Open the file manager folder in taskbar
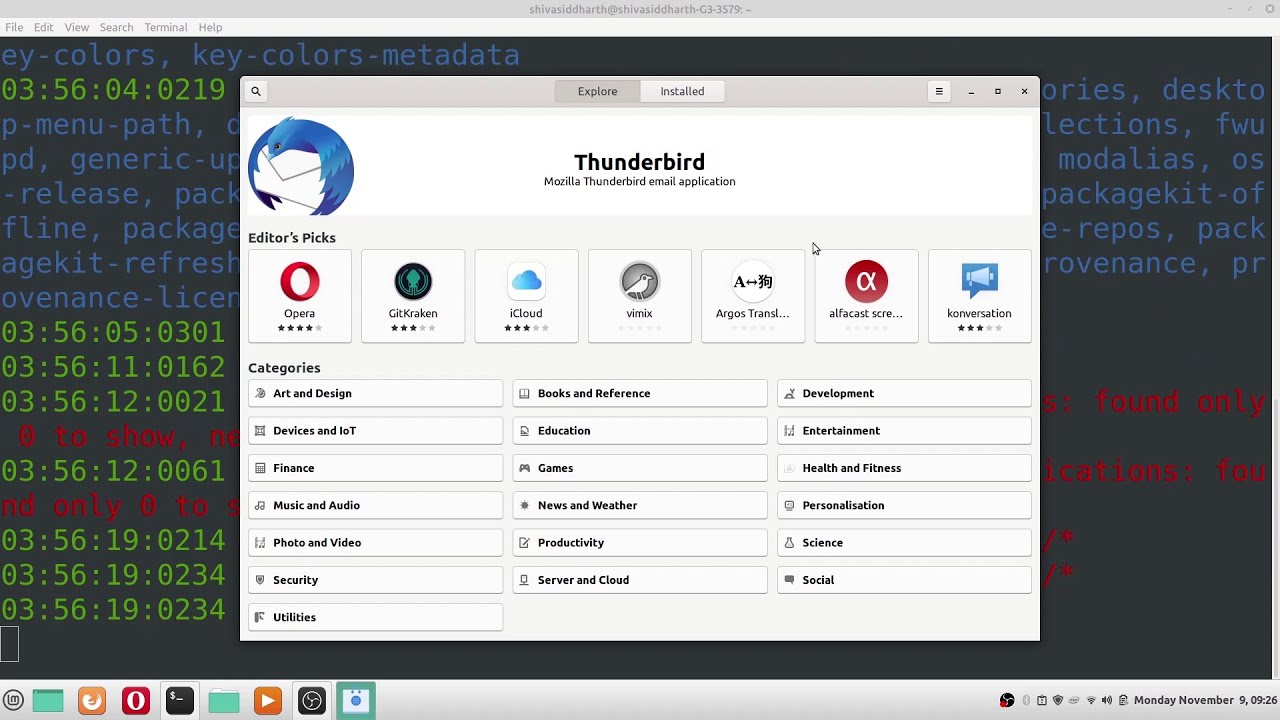 [224, 701]
